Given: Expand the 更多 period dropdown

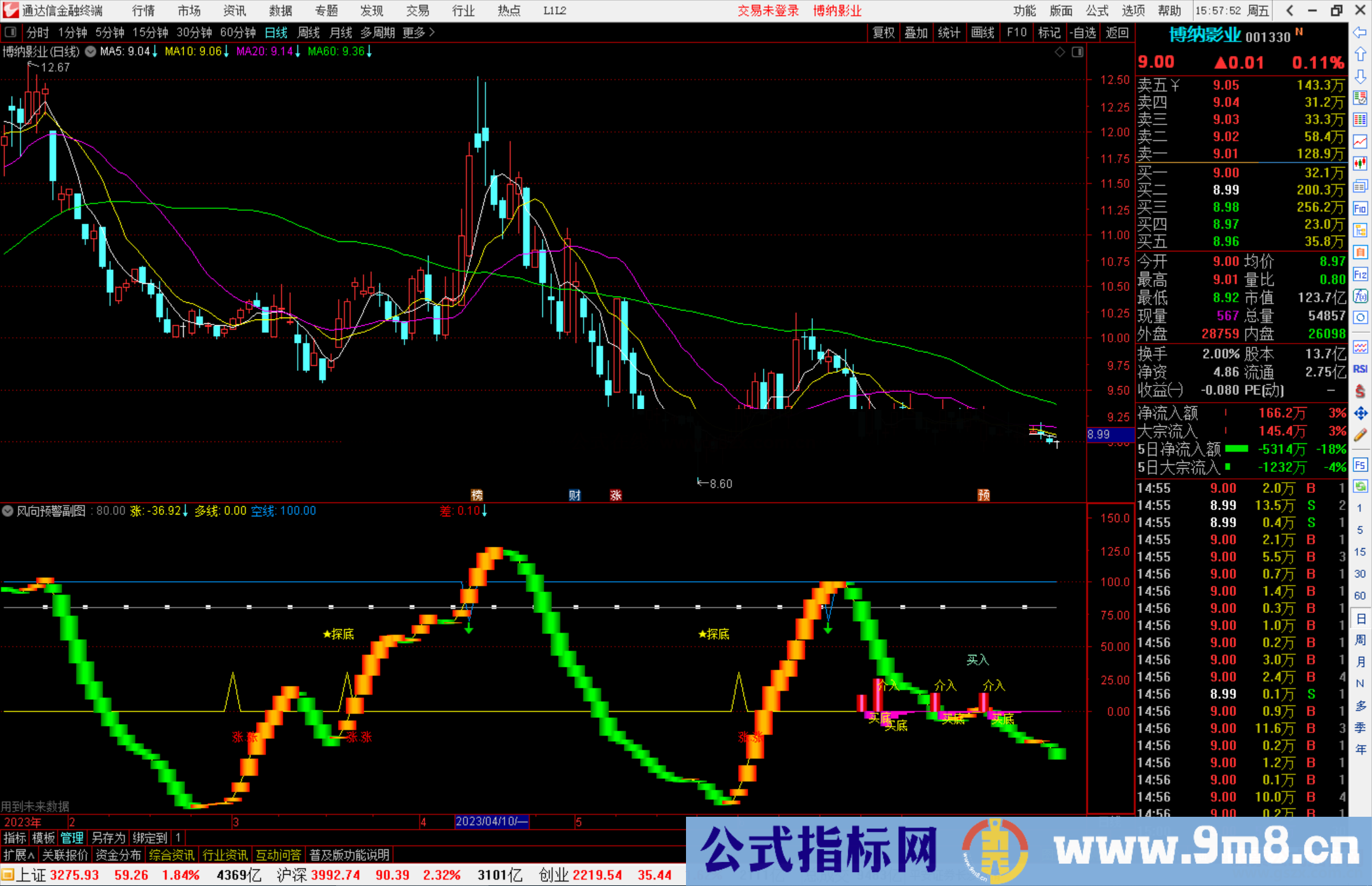Looking at the screenshot, I should coord(413,32).
